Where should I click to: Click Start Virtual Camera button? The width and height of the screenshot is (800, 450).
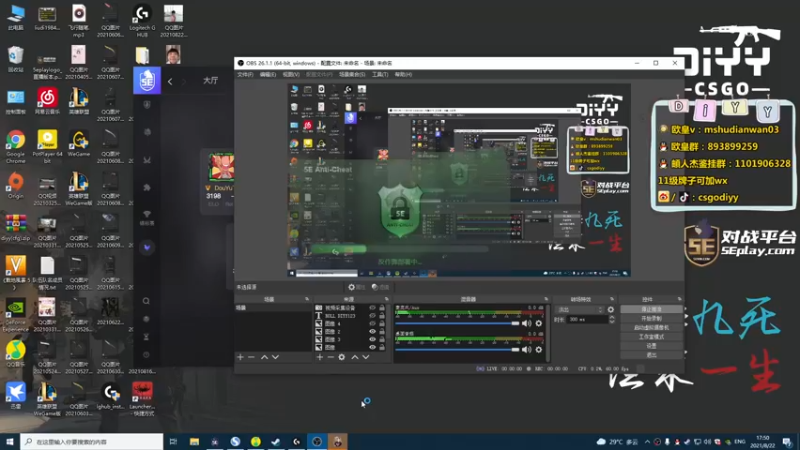point(652,328)
